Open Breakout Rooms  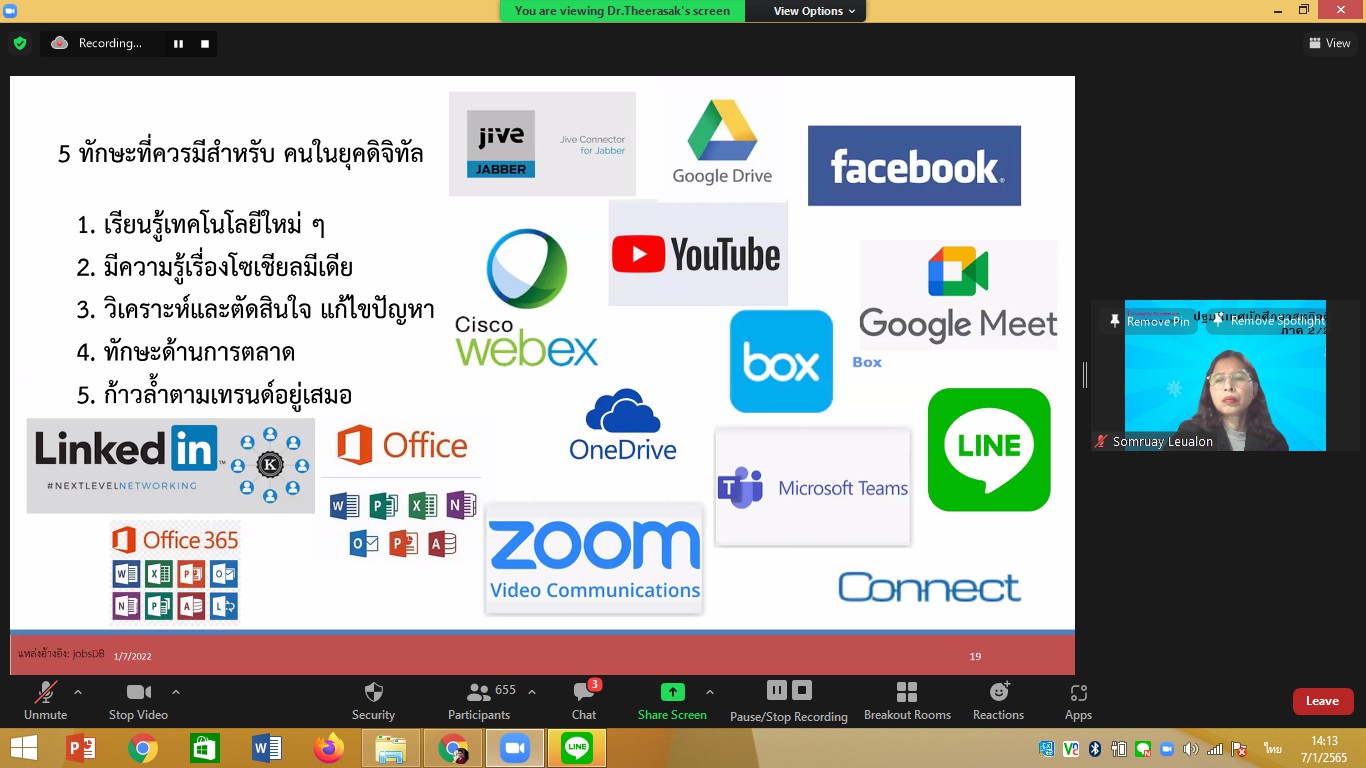click(907, 692)
